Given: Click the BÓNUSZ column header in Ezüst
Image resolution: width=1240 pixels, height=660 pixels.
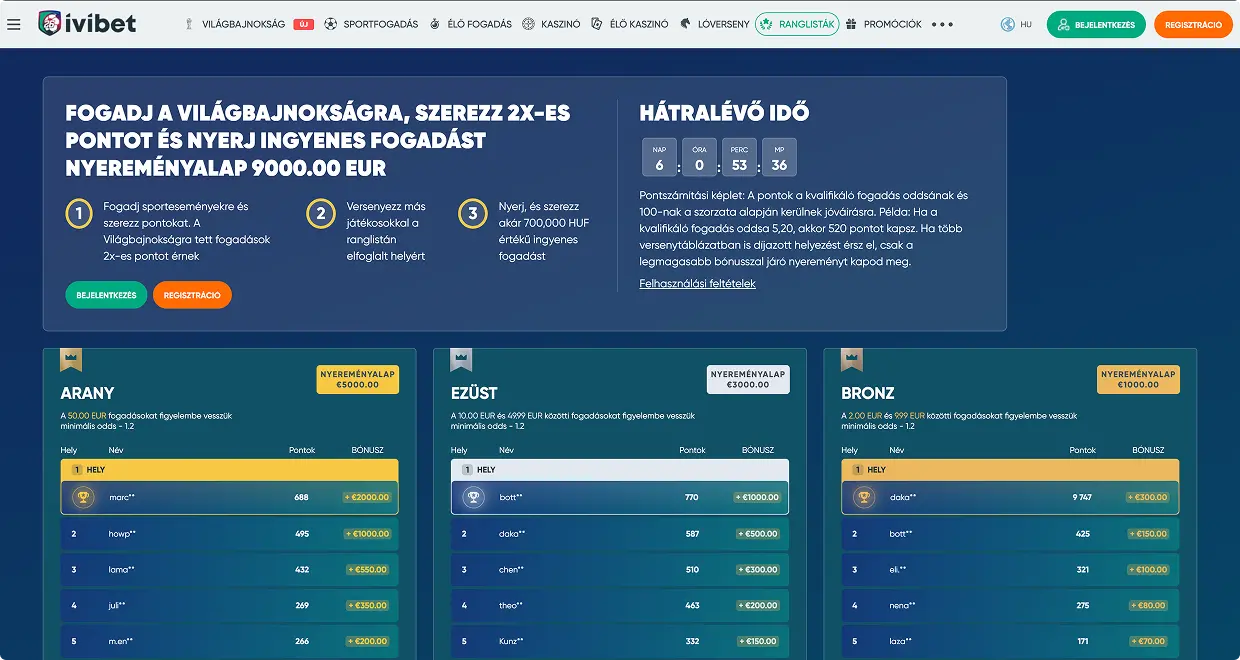Looking at the screenshot, I should click(757, 450).
